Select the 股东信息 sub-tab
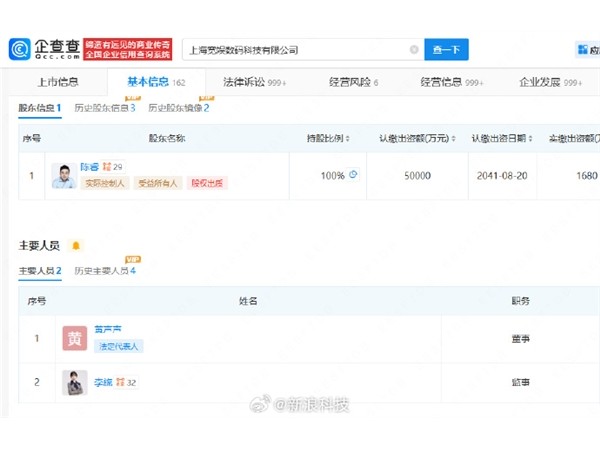 click(x=40, y=108)
